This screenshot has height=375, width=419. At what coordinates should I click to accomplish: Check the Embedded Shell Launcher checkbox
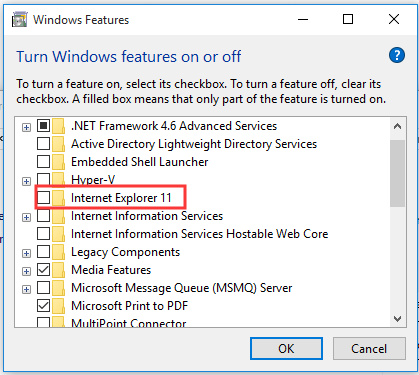[x=43, y=162]
